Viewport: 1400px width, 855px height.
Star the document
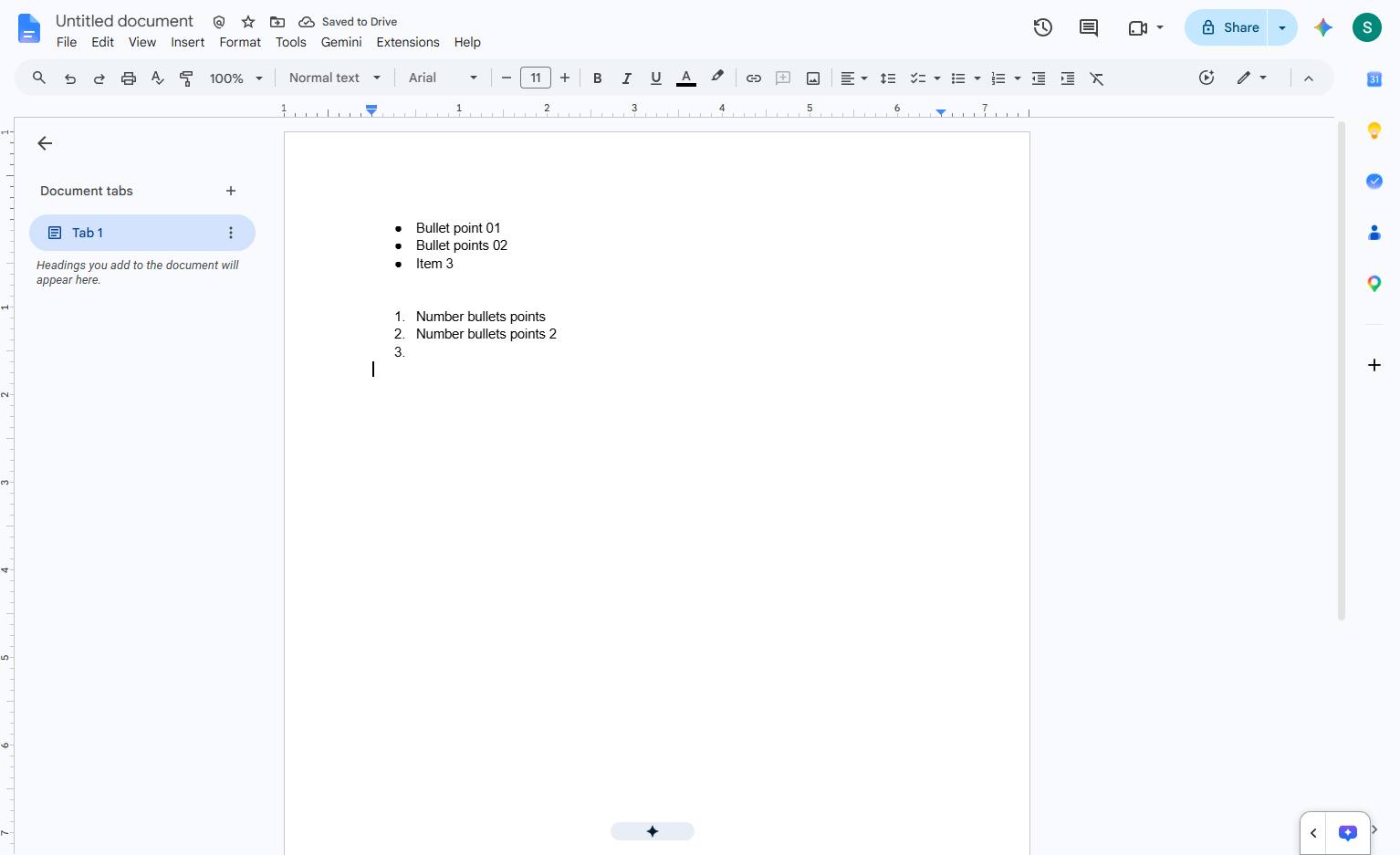248,22
